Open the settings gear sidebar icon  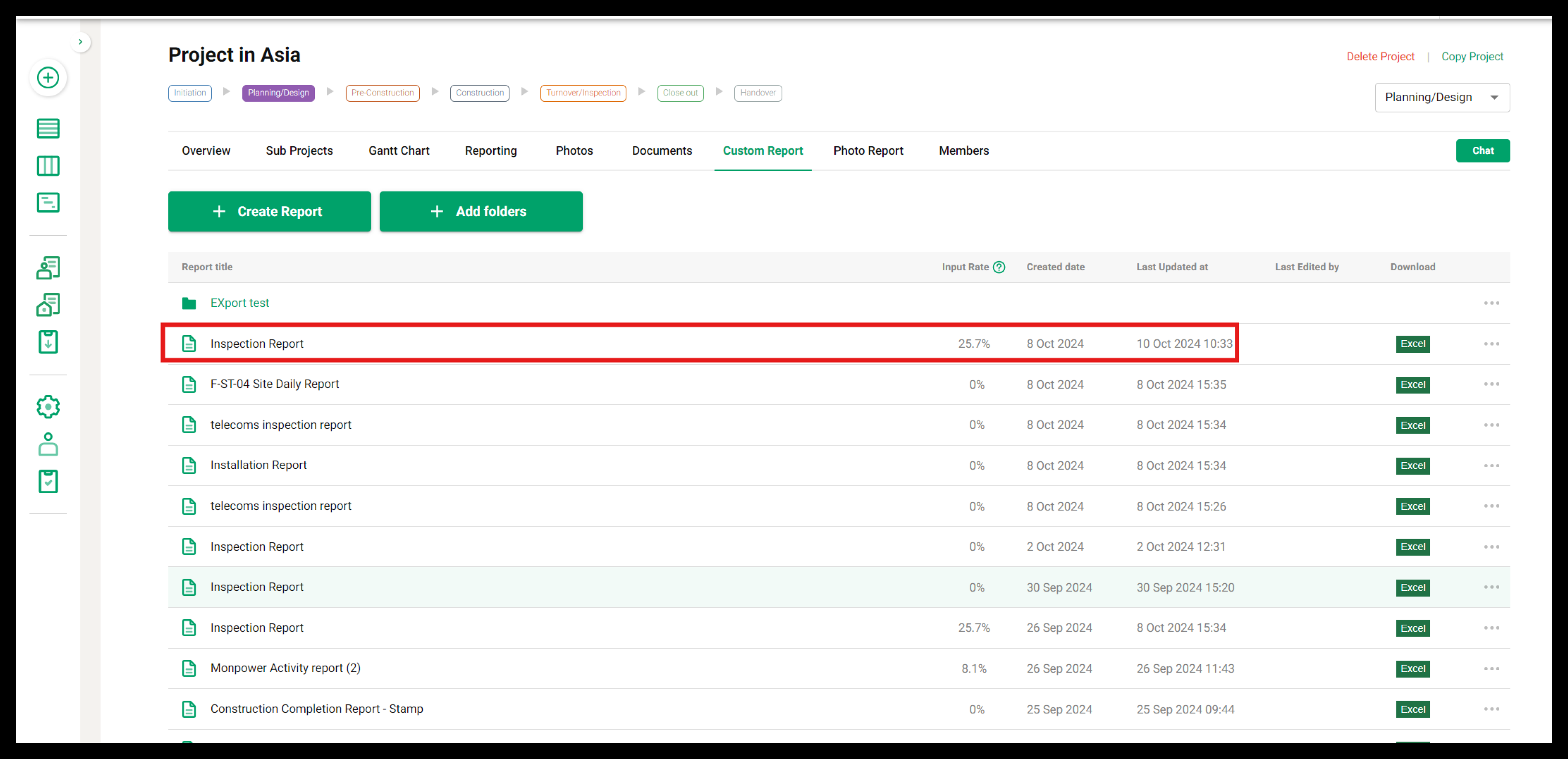click(x=48, y=407)
